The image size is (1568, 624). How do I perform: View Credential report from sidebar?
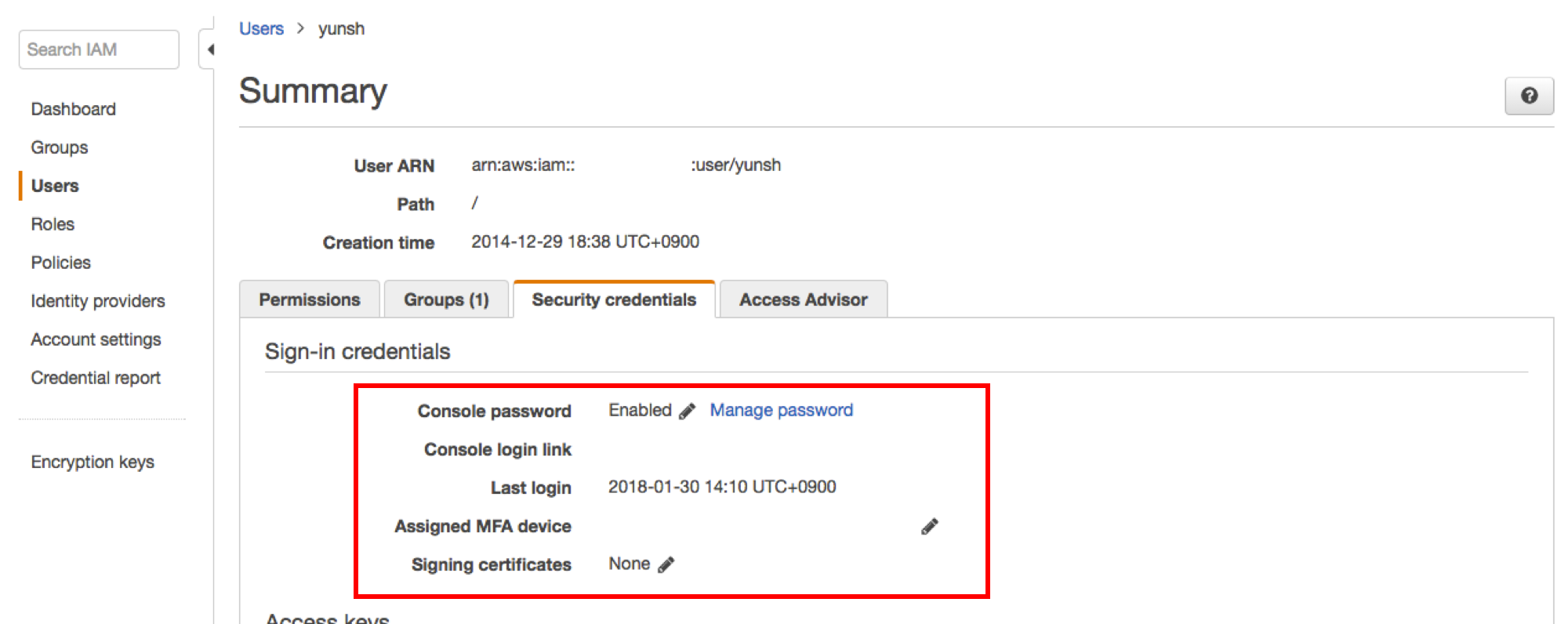[x=96, y=378]
